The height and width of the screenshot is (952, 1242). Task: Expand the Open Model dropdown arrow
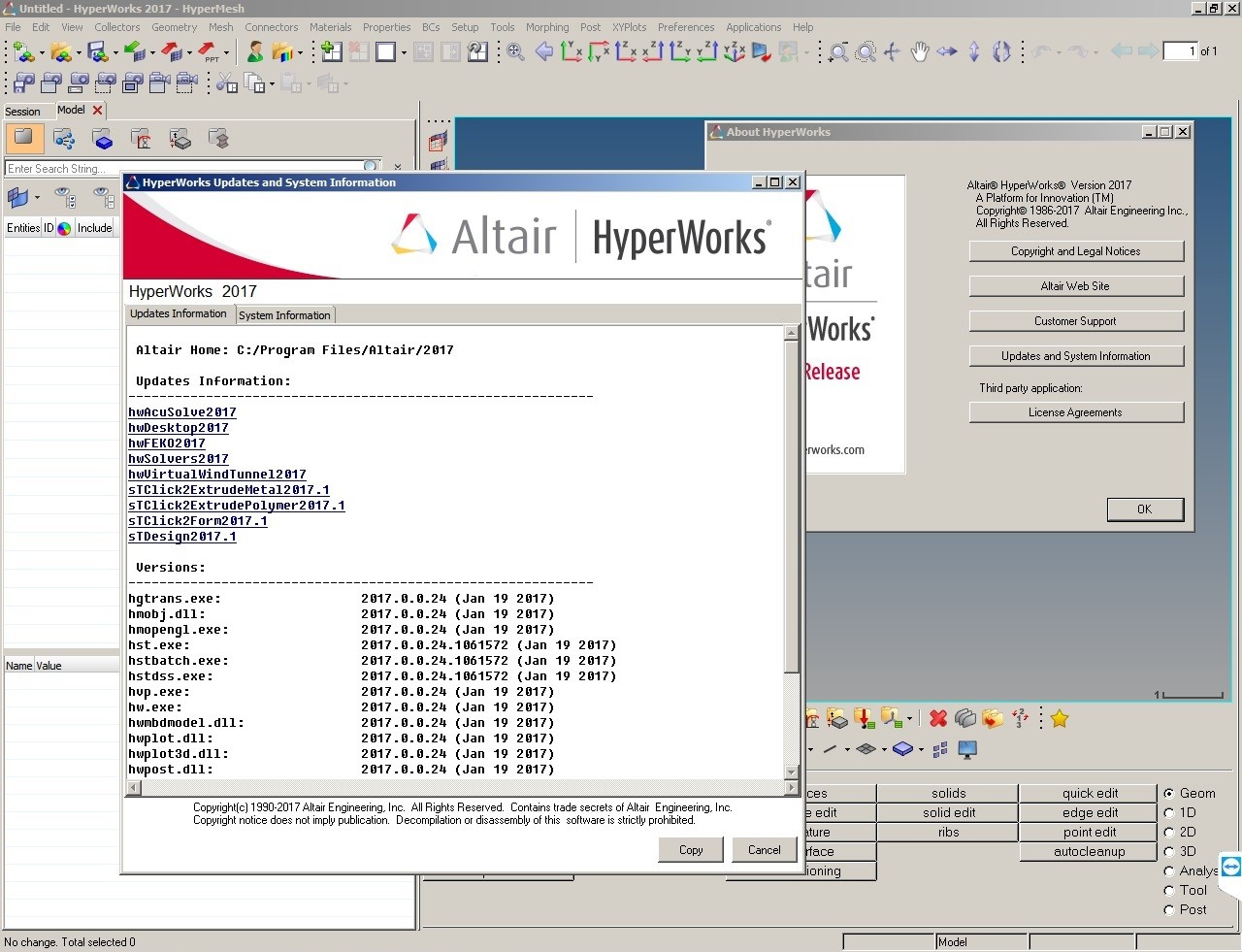tap(79, 53)
